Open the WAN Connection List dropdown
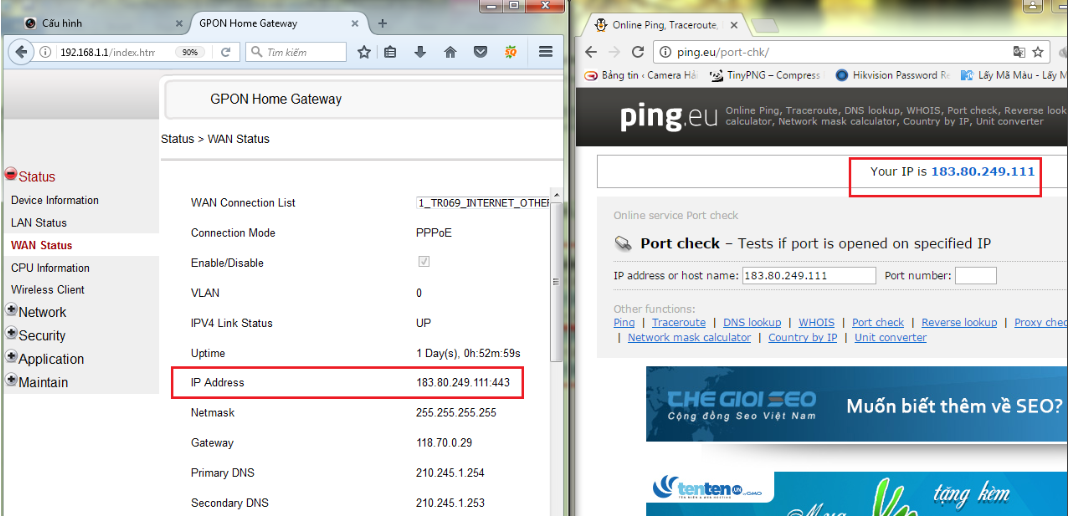Viewport: 1068px width, 518px height. point(484,203)
